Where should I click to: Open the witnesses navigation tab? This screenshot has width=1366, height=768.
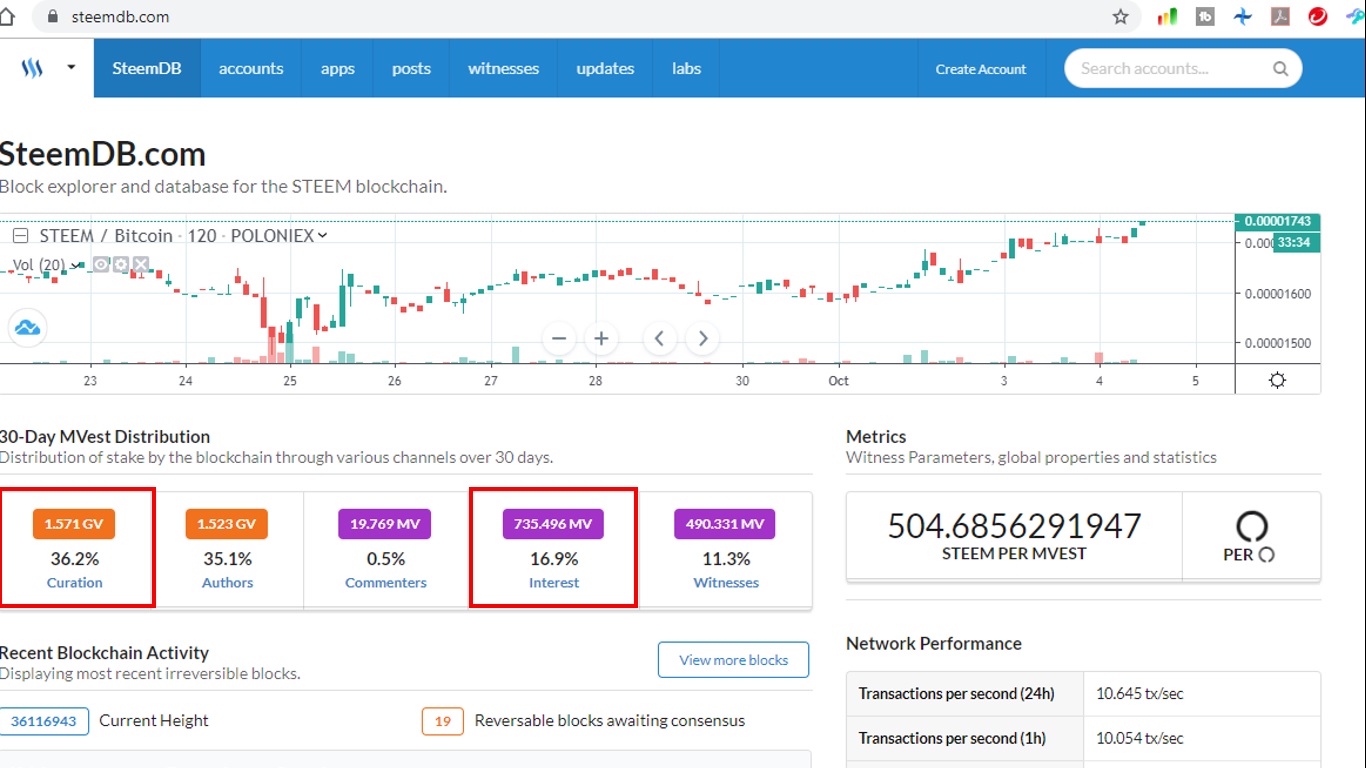tap(503, 69)
